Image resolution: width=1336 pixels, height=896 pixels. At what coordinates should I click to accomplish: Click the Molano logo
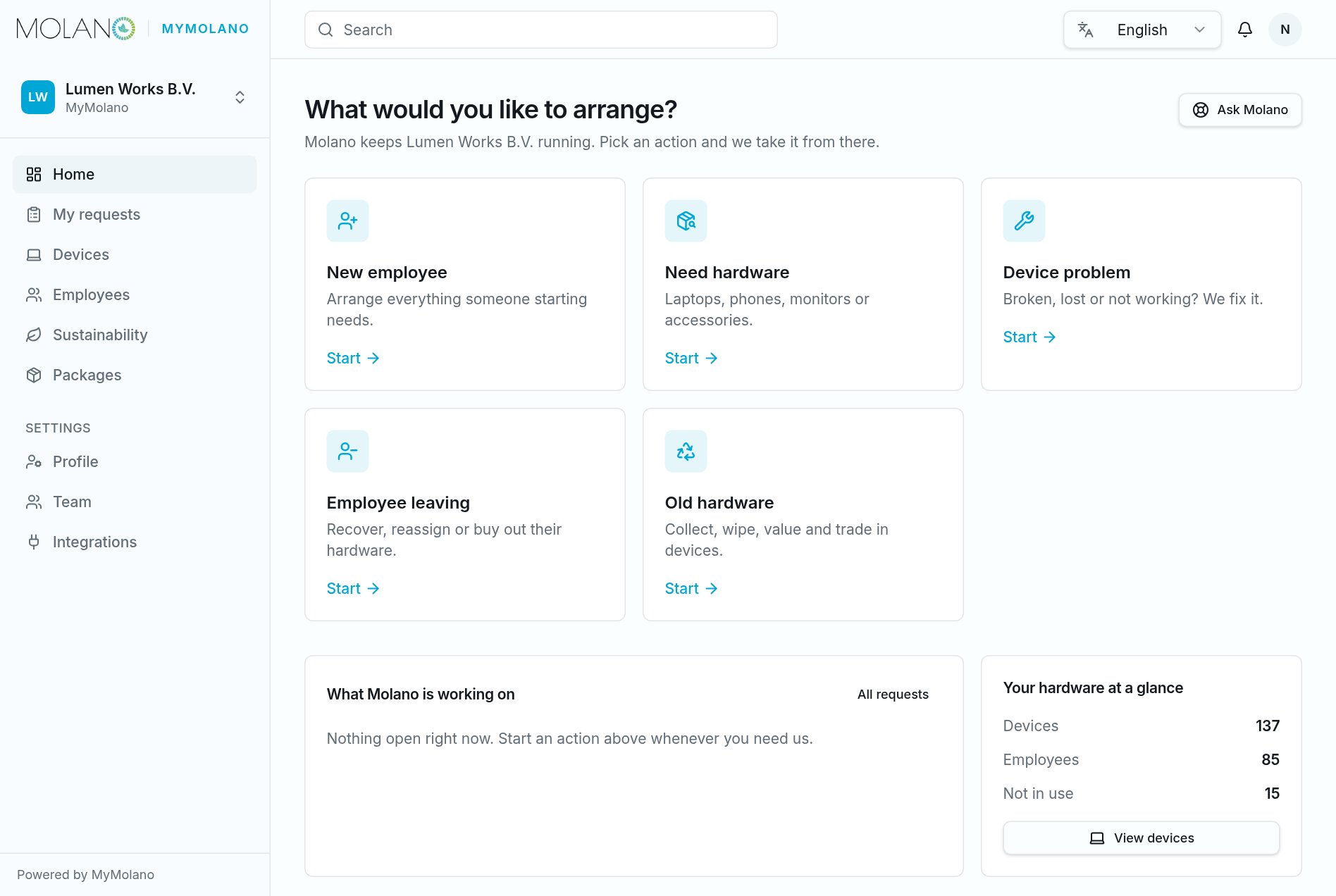(x=76, y=29)
